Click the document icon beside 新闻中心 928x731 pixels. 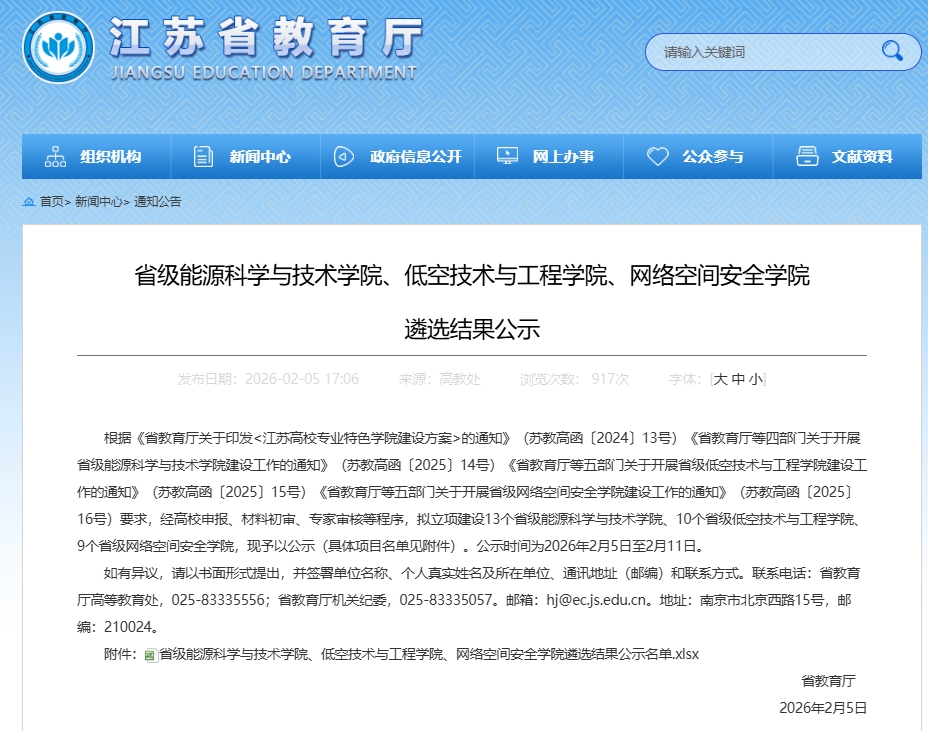[x=203, y=155]
